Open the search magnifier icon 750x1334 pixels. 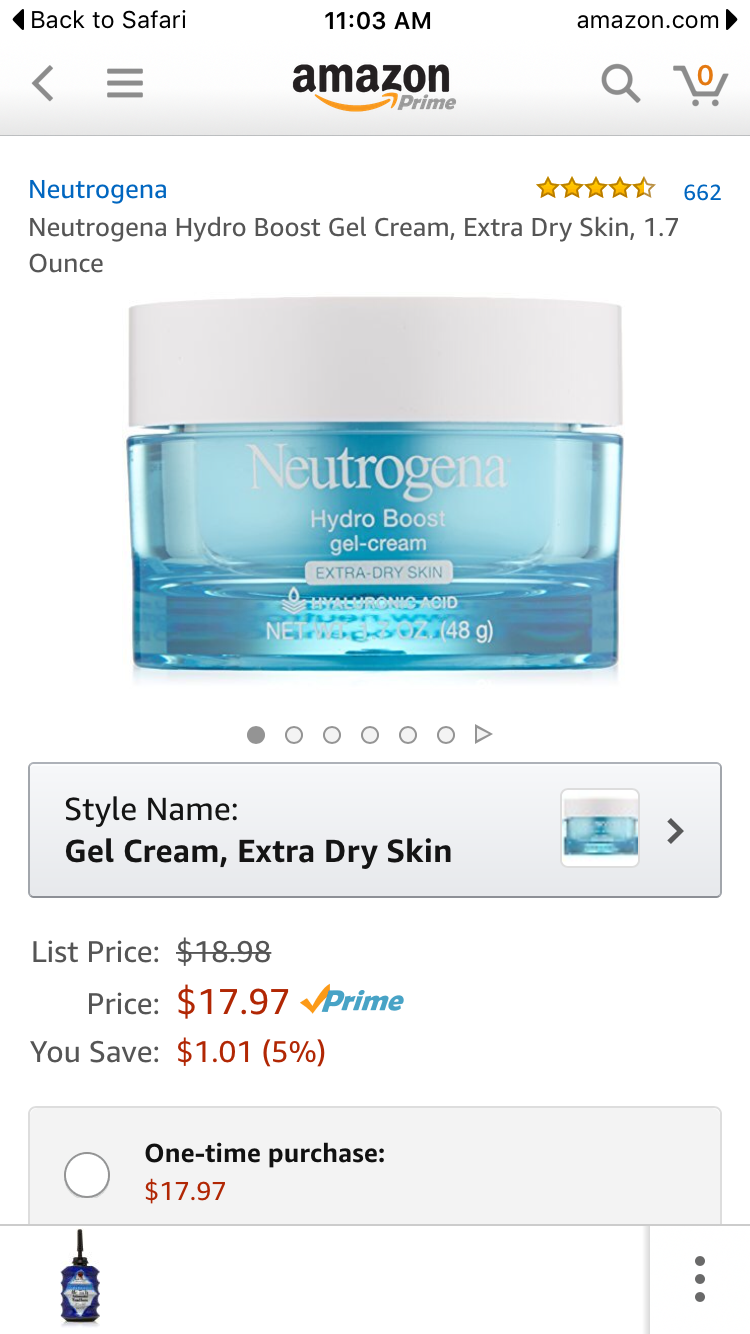pos(620,84)
